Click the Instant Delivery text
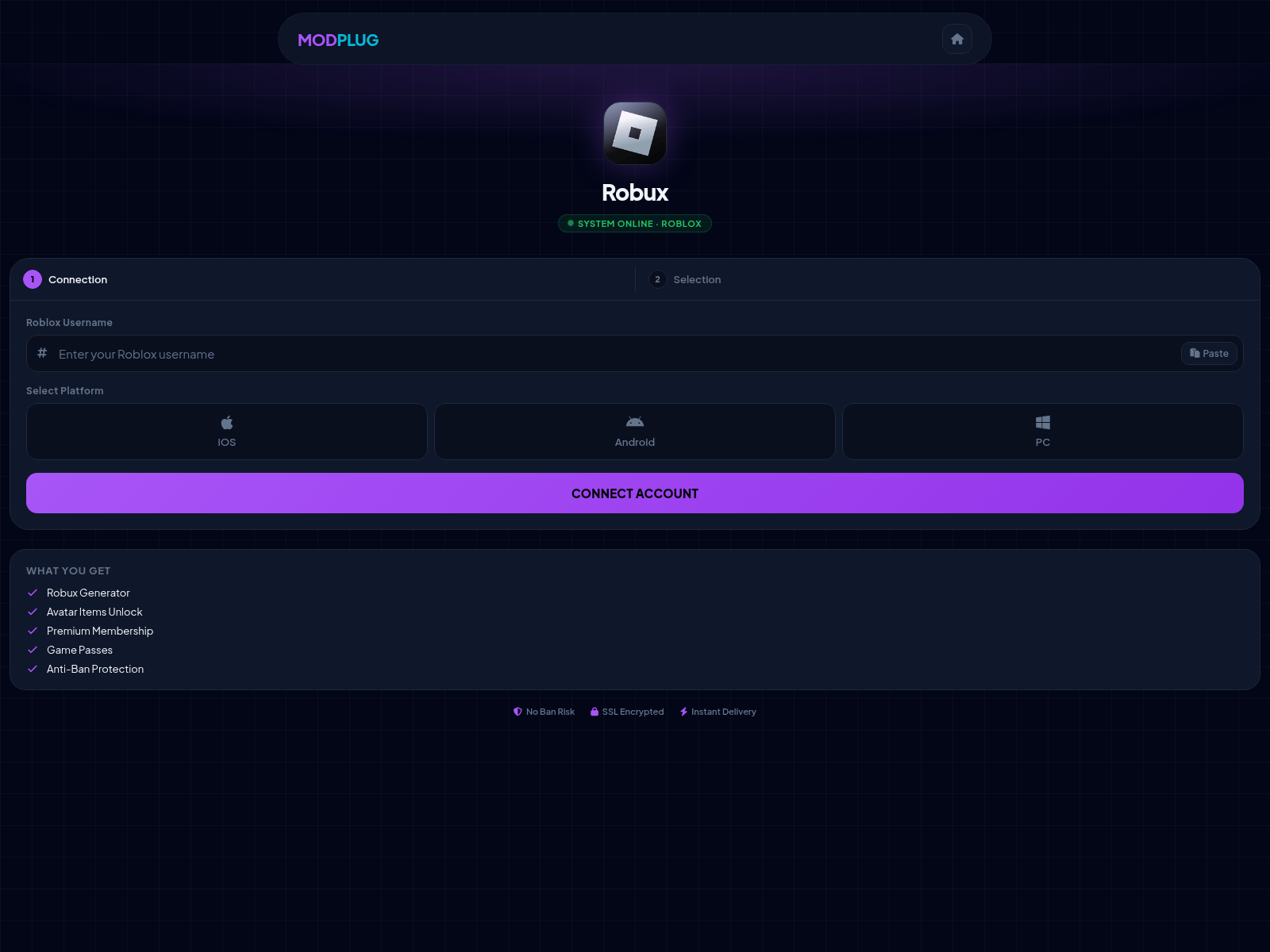This screenshot has height=952, width=1270. click(724, 712)
